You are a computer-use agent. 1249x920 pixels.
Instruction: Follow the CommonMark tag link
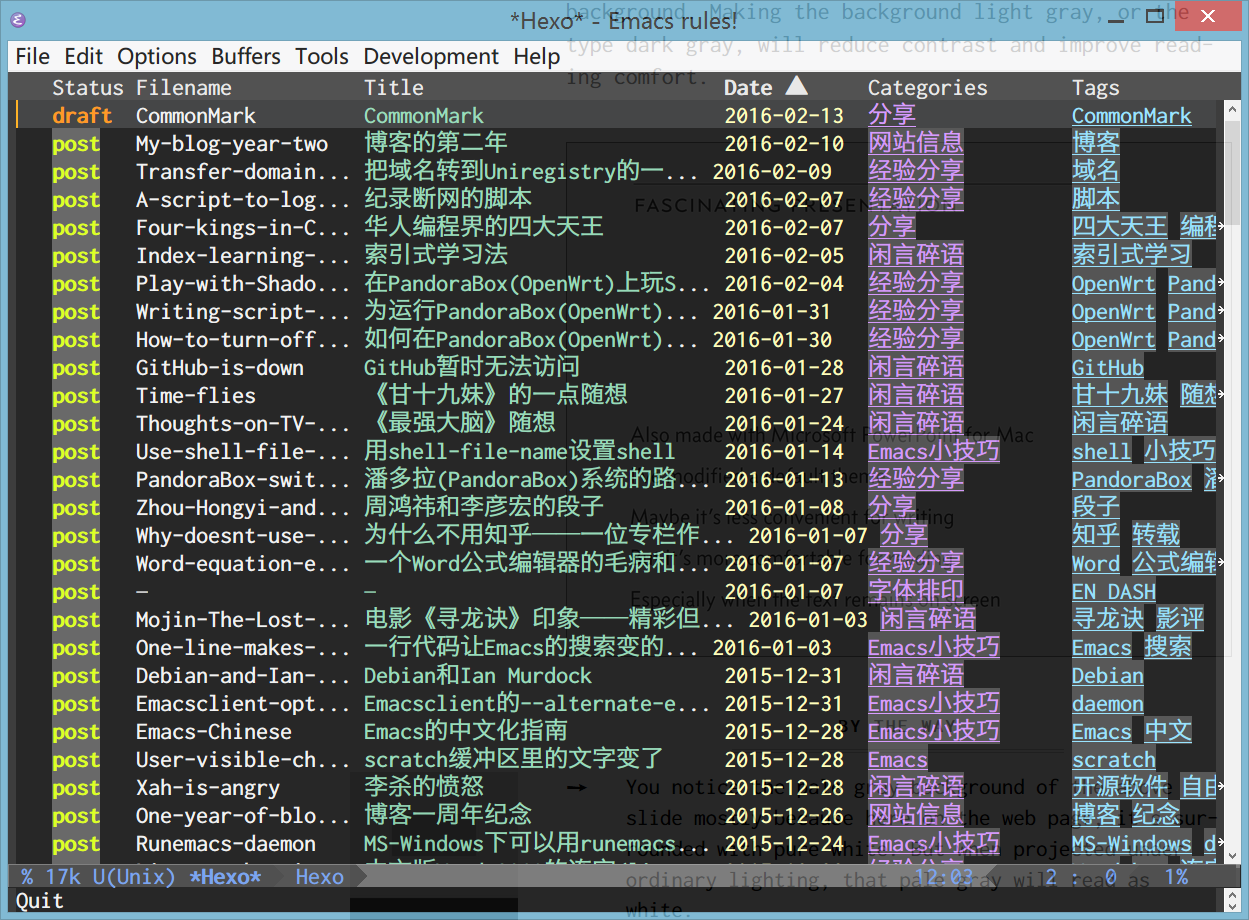click(x=1132, y=116)
